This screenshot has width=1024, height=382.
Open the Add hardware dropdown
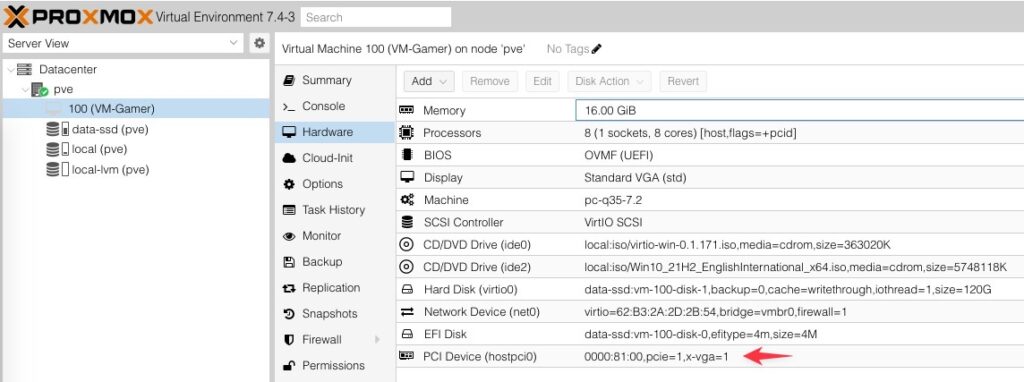click(428, 82)
